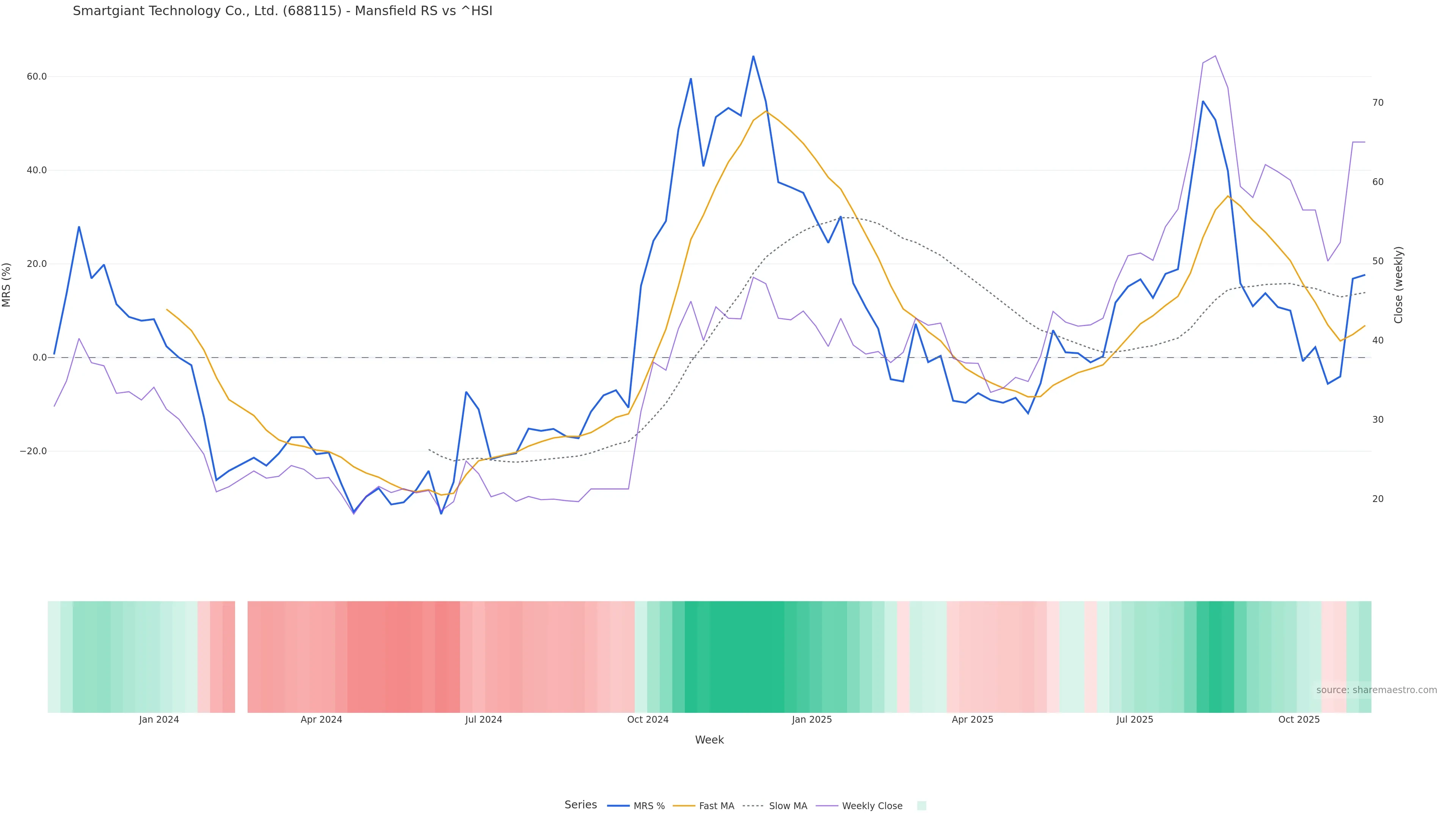Screen dimensions: 1456x819
Task: Click the dotted Slow MA legend line icon
Action: (x=753, y=806)
